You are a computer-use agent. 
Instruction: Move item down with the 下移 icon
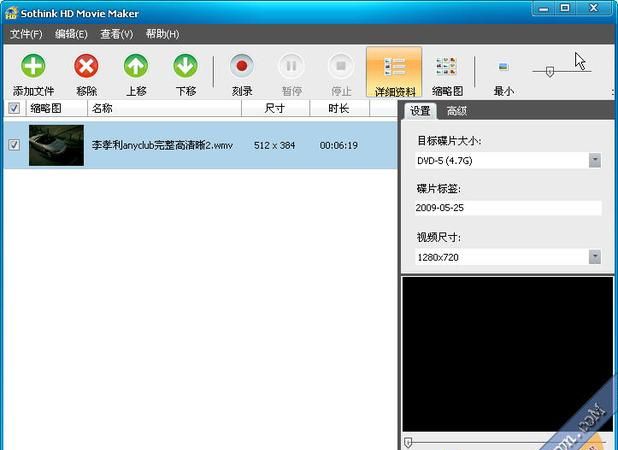[x=186, y=66]
